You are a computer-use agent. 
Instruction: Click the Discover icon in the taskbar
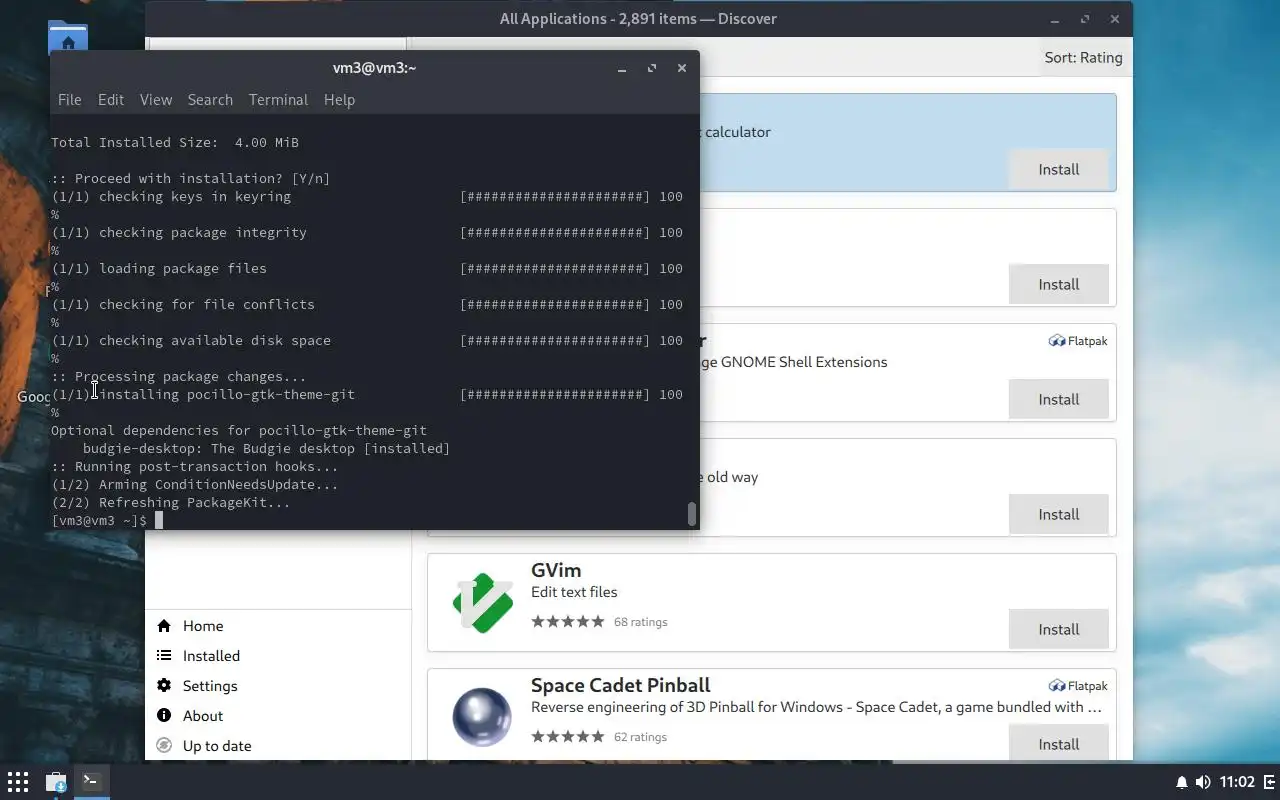[56, 781]
